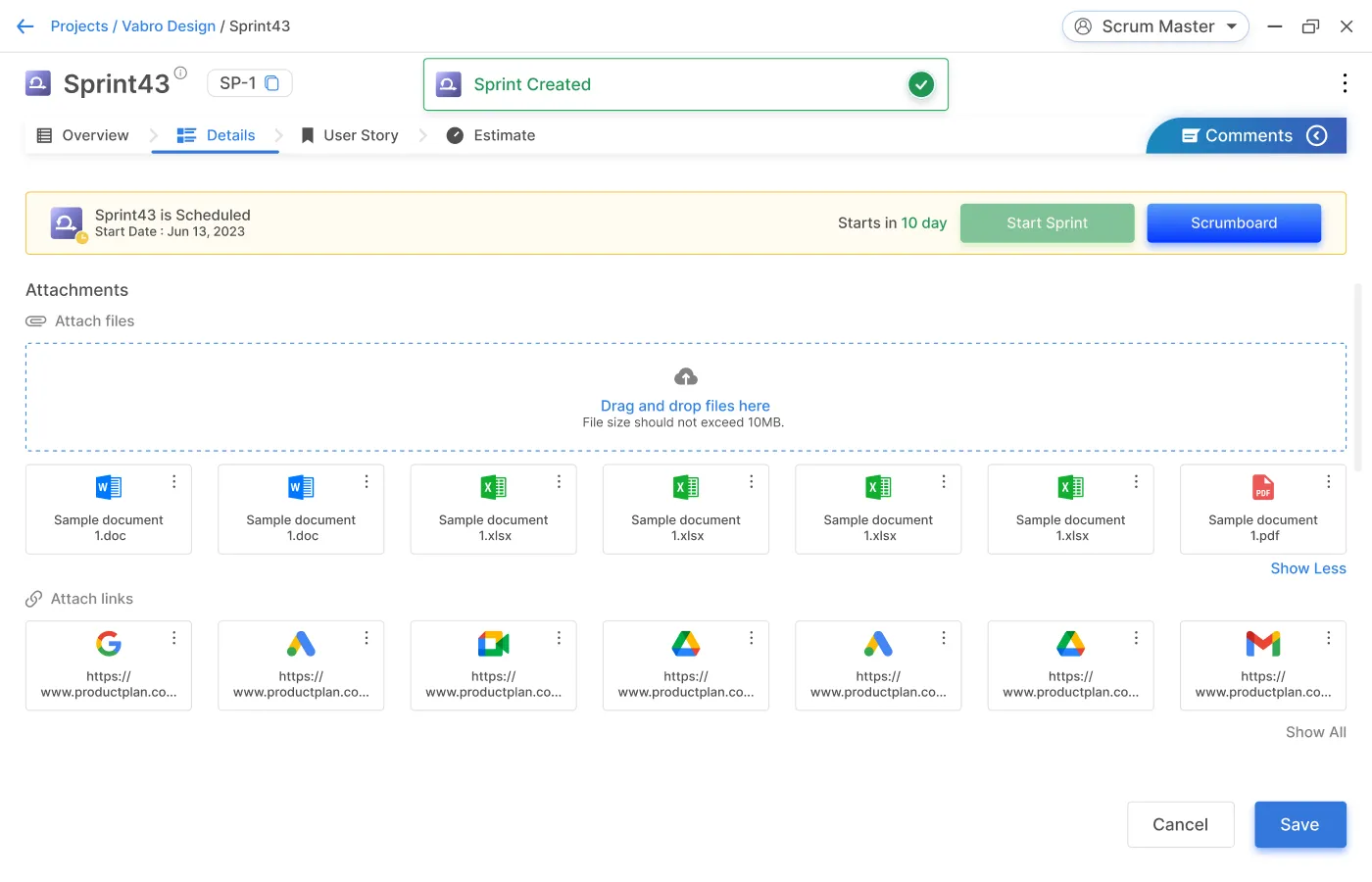Click the info icon beside Sprint43

click(x=180, y=73)
